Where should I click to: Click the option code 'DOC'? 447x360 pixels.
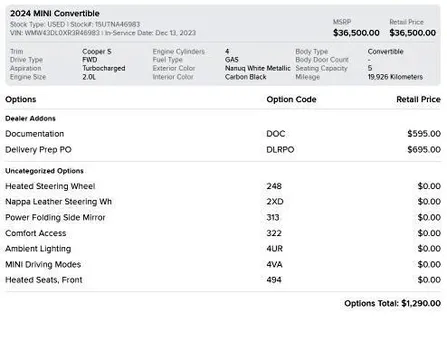click(x=276, y=134)
